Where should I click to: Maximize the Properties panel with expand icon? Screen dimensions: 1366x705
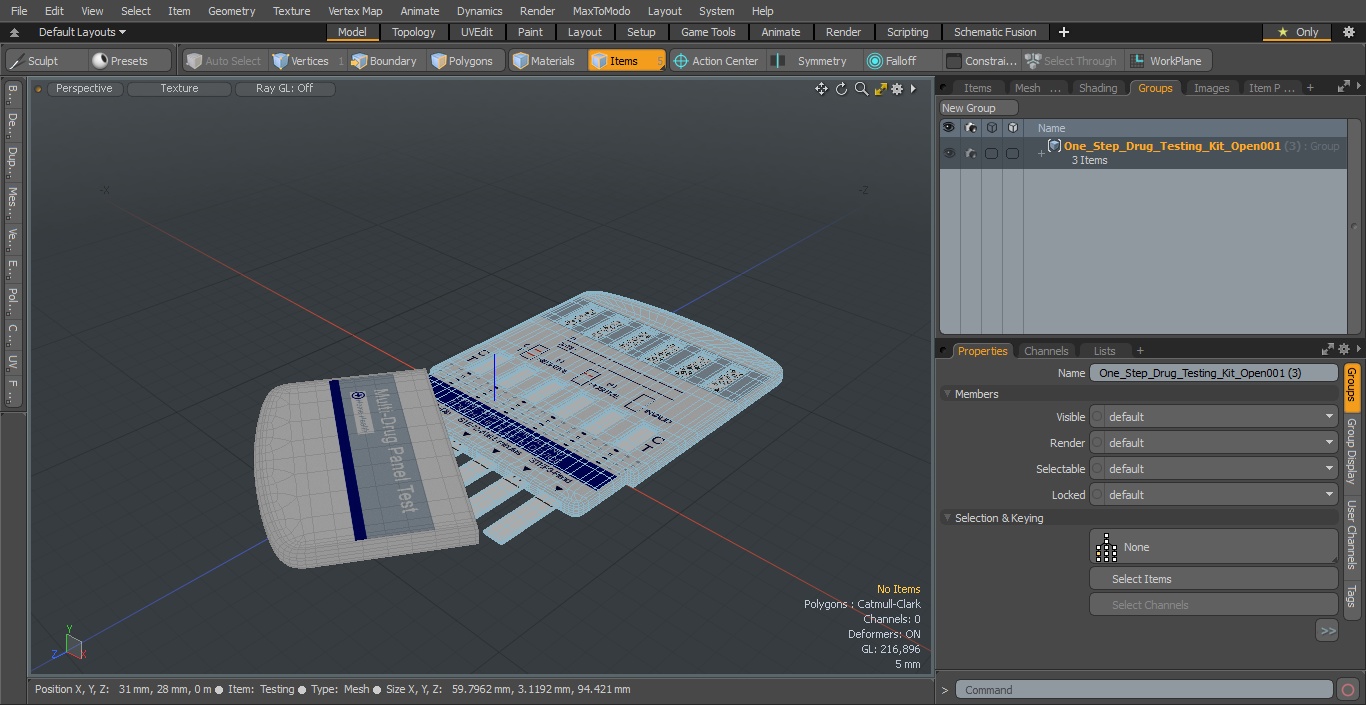point(1328,349)
